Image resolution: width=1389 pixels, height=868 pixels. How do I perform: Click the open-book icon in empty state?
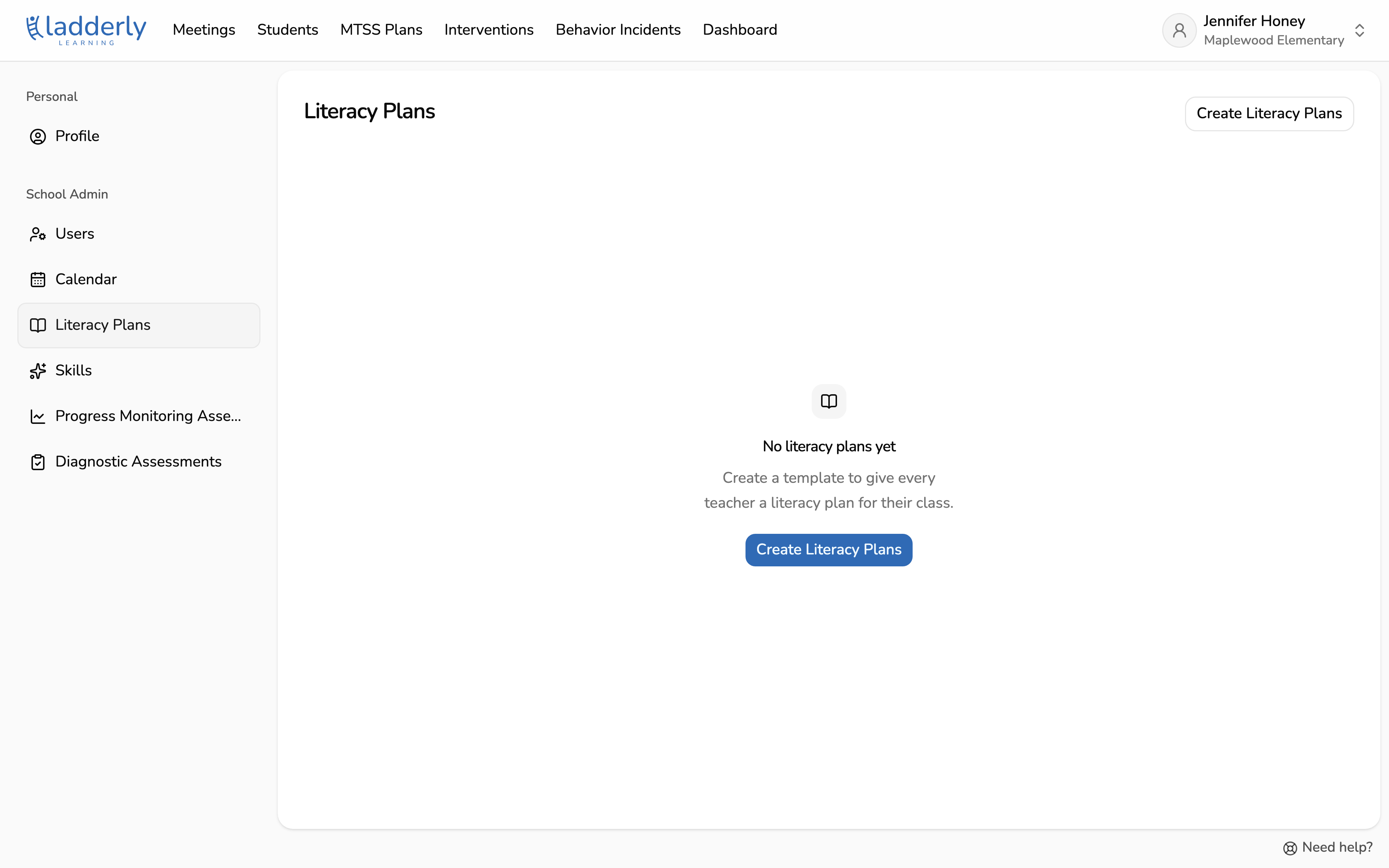[829, 401]
